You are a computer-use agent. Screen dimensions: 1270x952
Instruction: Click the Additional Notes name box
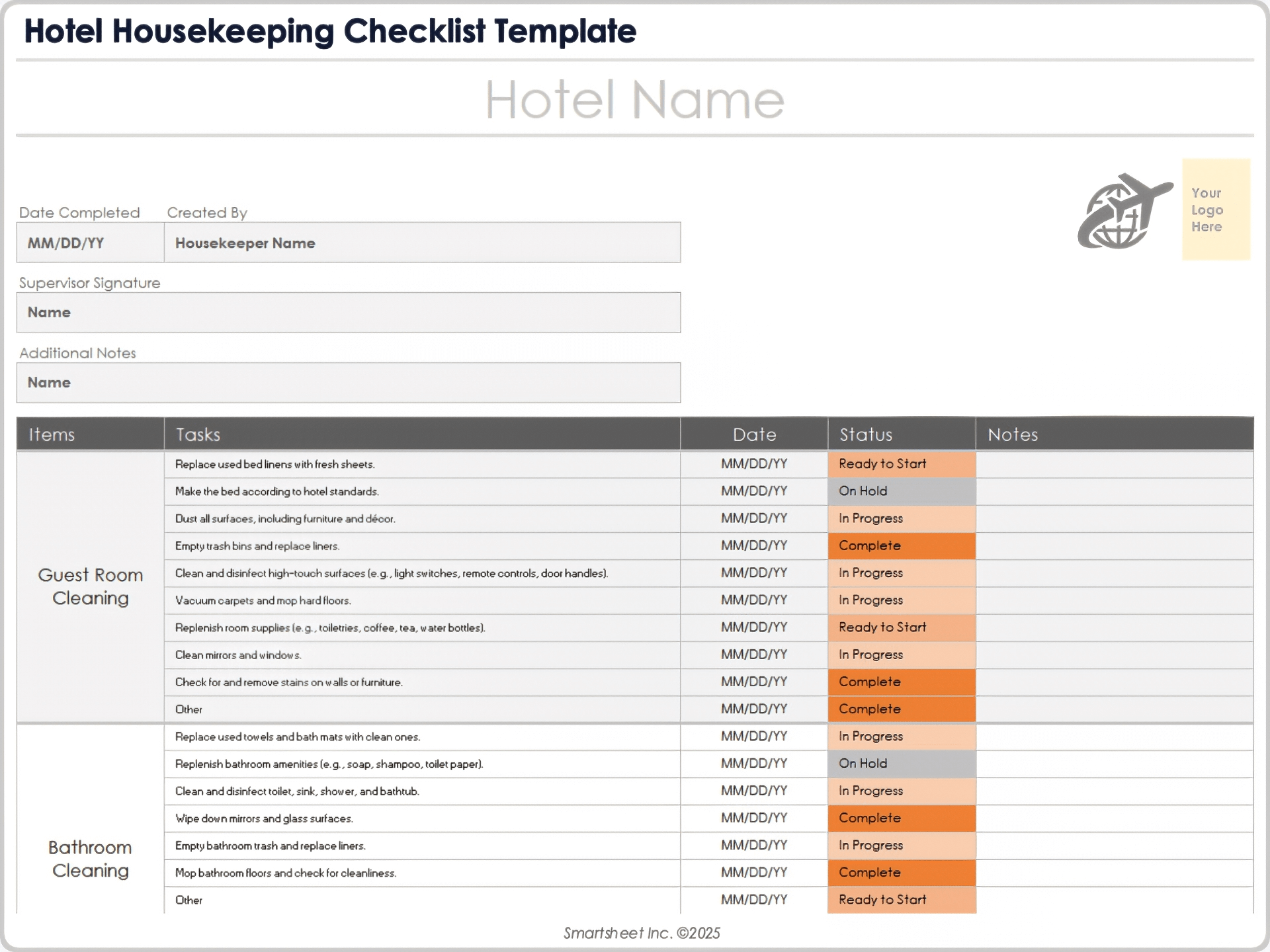(x=349, y=381)
